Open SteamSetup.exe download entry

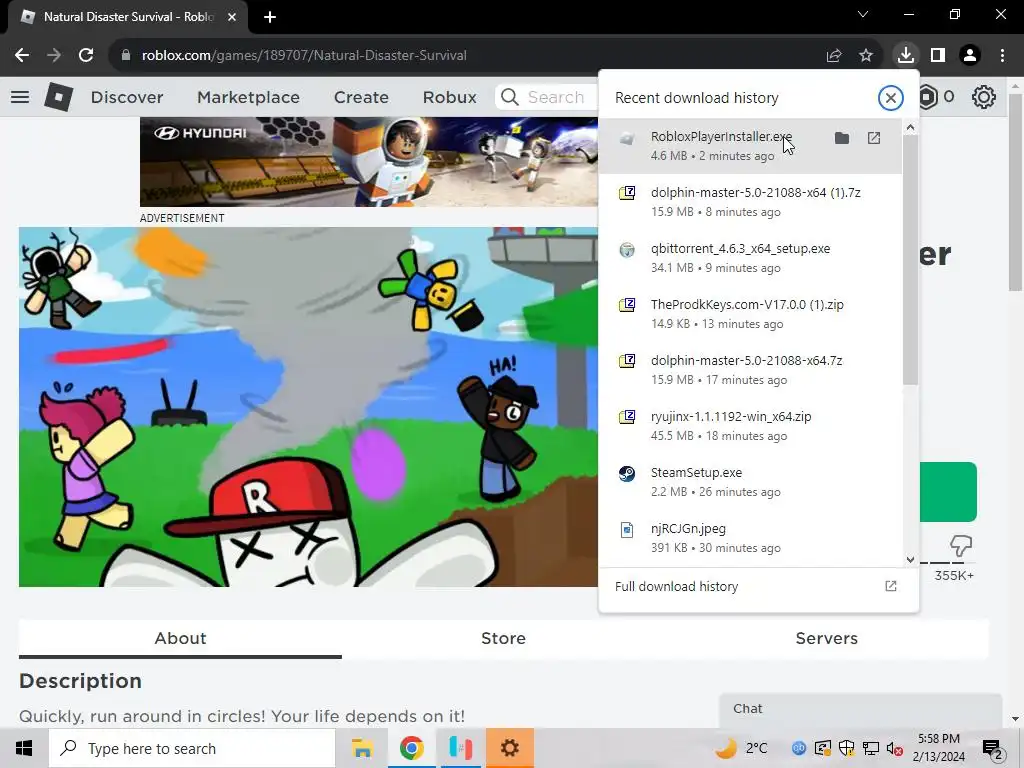pyautogui.click(x=750, y=482)
